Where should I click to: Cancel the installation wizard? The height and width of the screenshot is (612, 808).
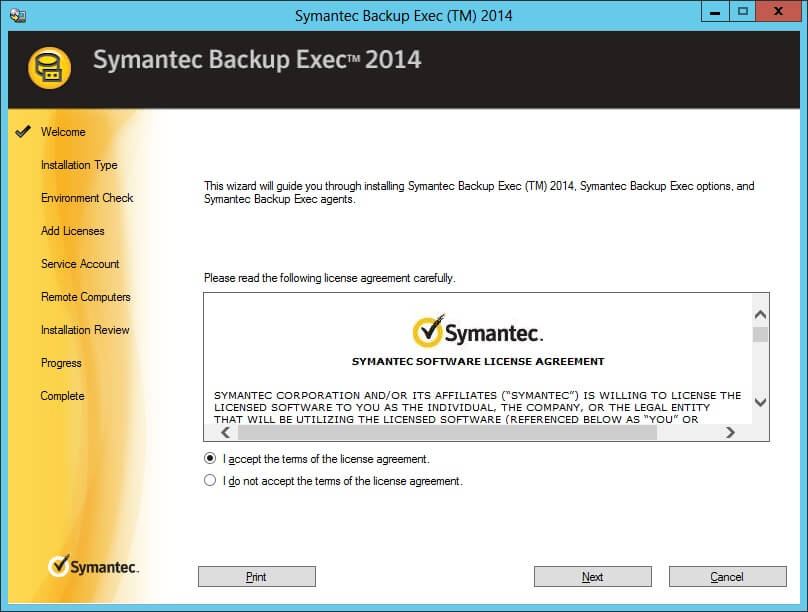click(728, 576)
